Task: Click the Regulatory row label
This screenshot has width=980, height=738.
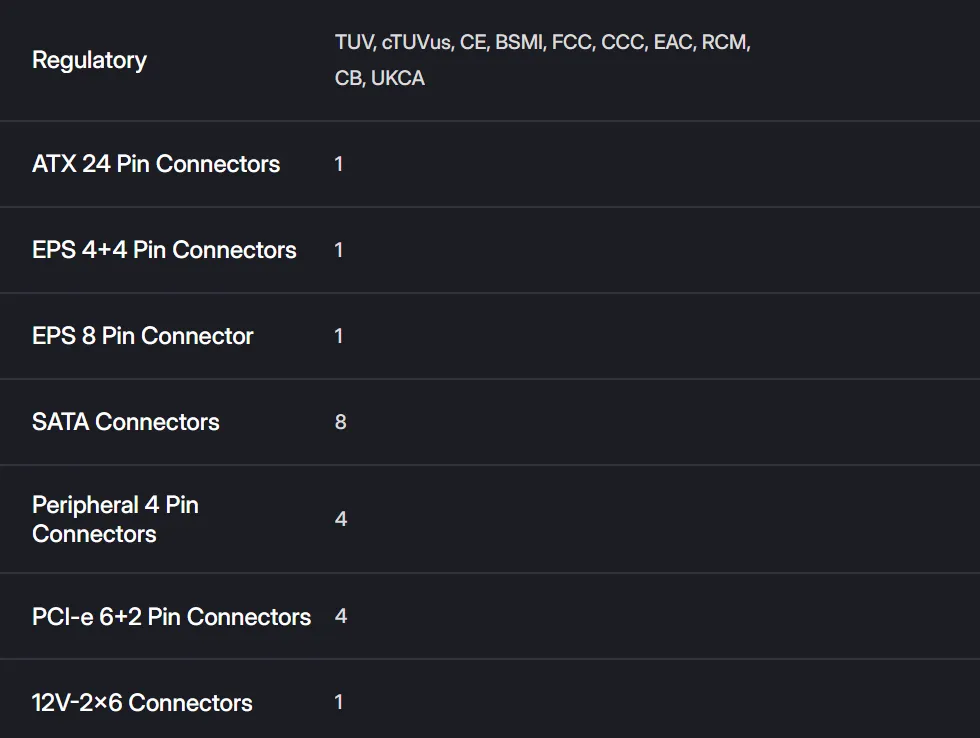Action: click(x=89, y=60)
